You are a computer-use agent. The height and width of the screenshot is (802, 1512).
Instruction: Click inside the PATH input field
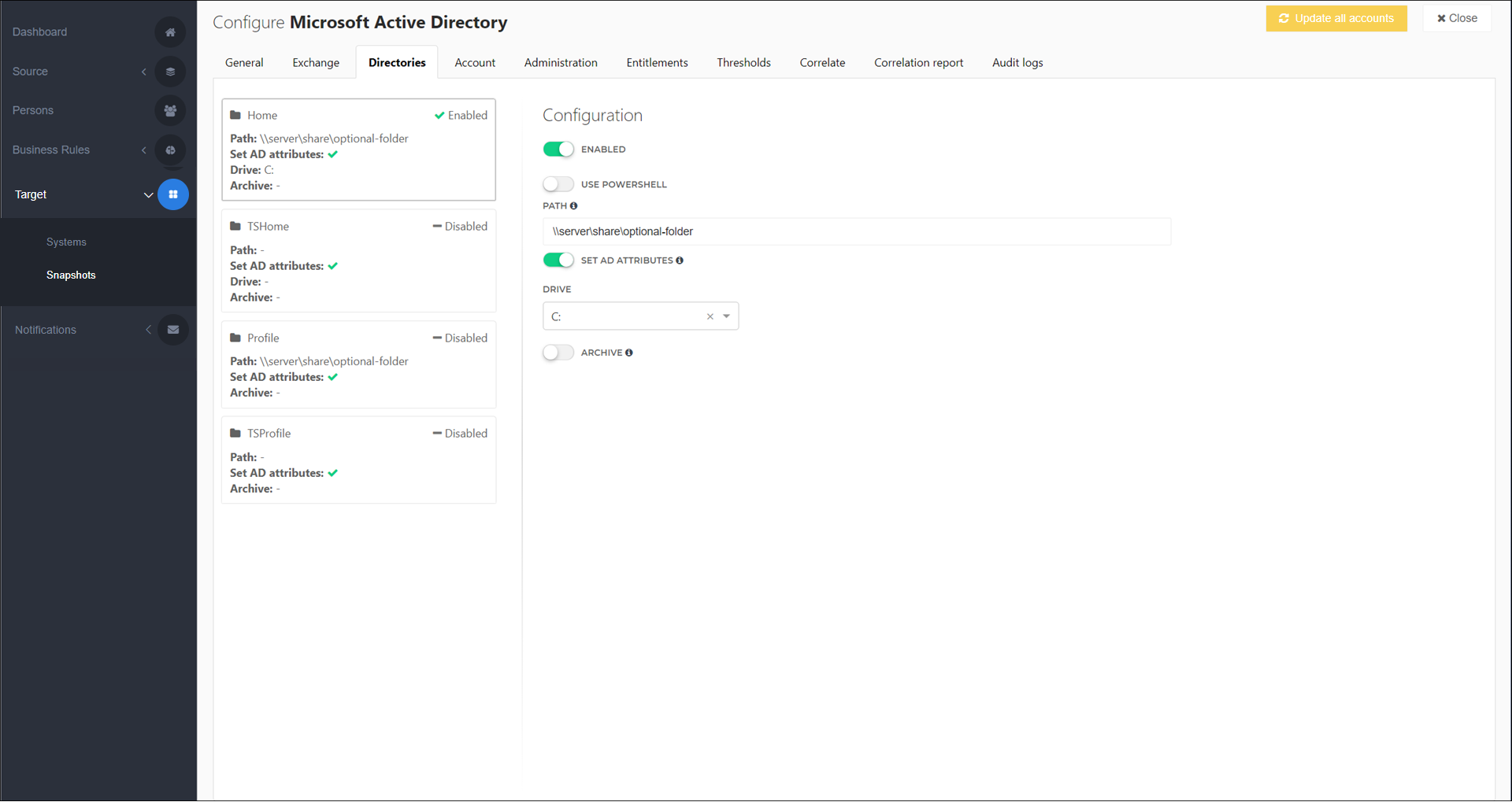pyautogui.click(x=857, y=231)
